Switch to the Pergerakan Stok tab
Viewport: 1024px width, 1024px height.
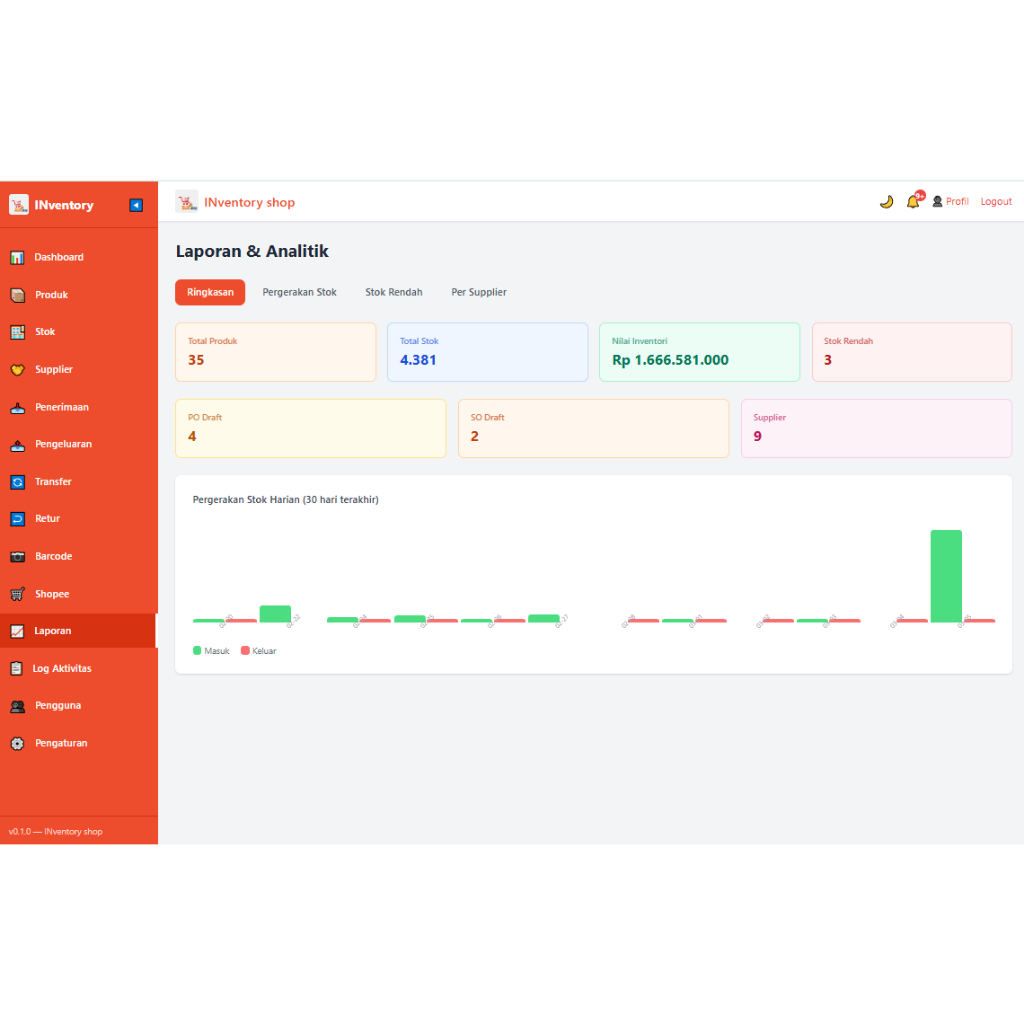[300, 293]
